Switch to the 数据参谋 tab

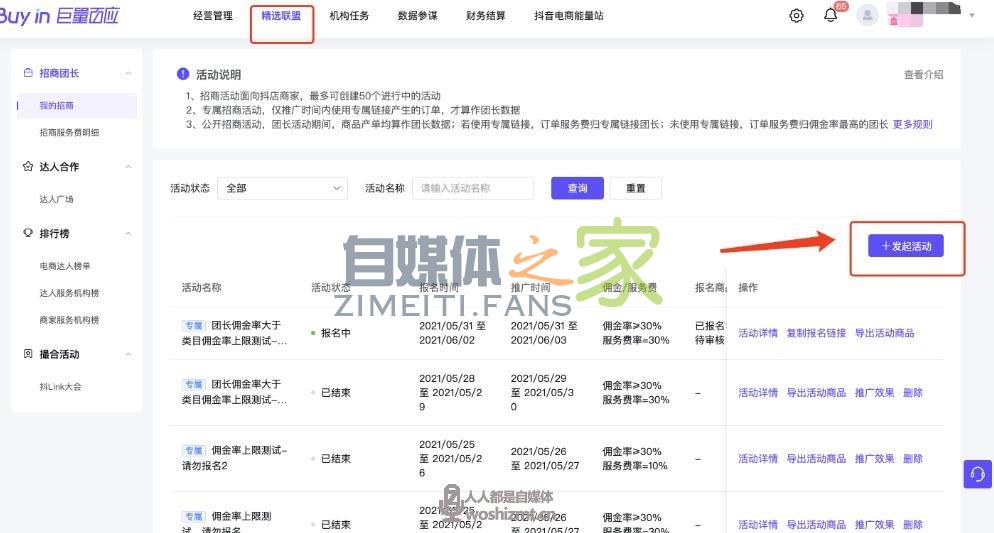(417, 16)
